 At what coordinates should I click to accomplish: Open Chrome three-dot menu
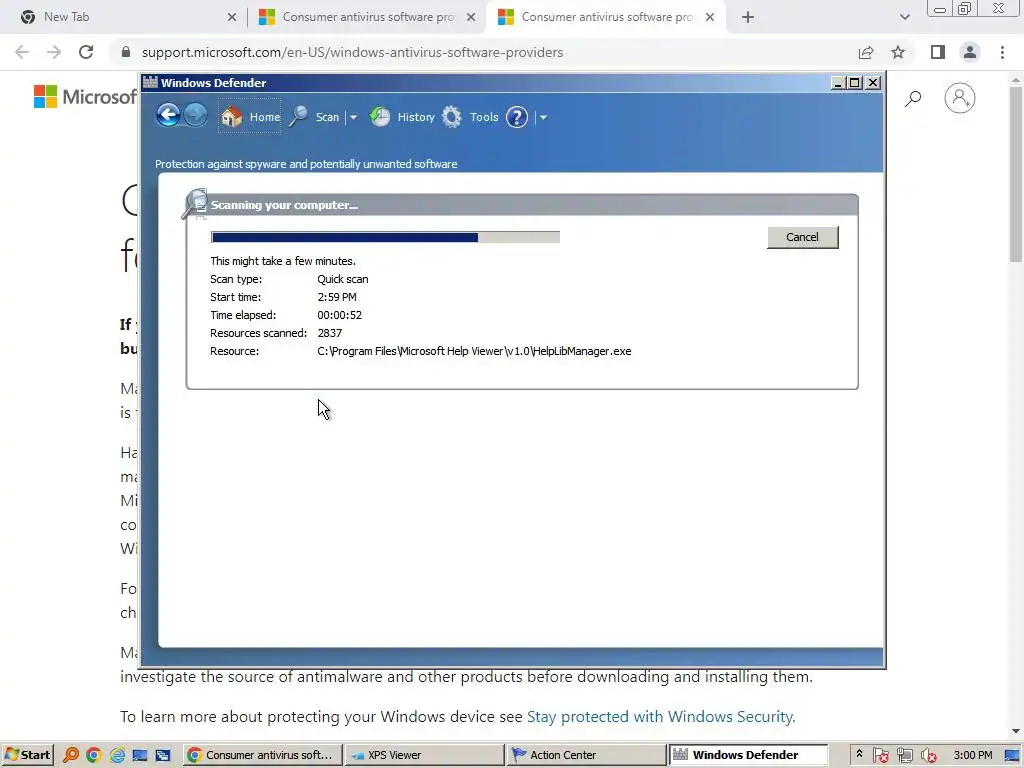point(1002,52)
